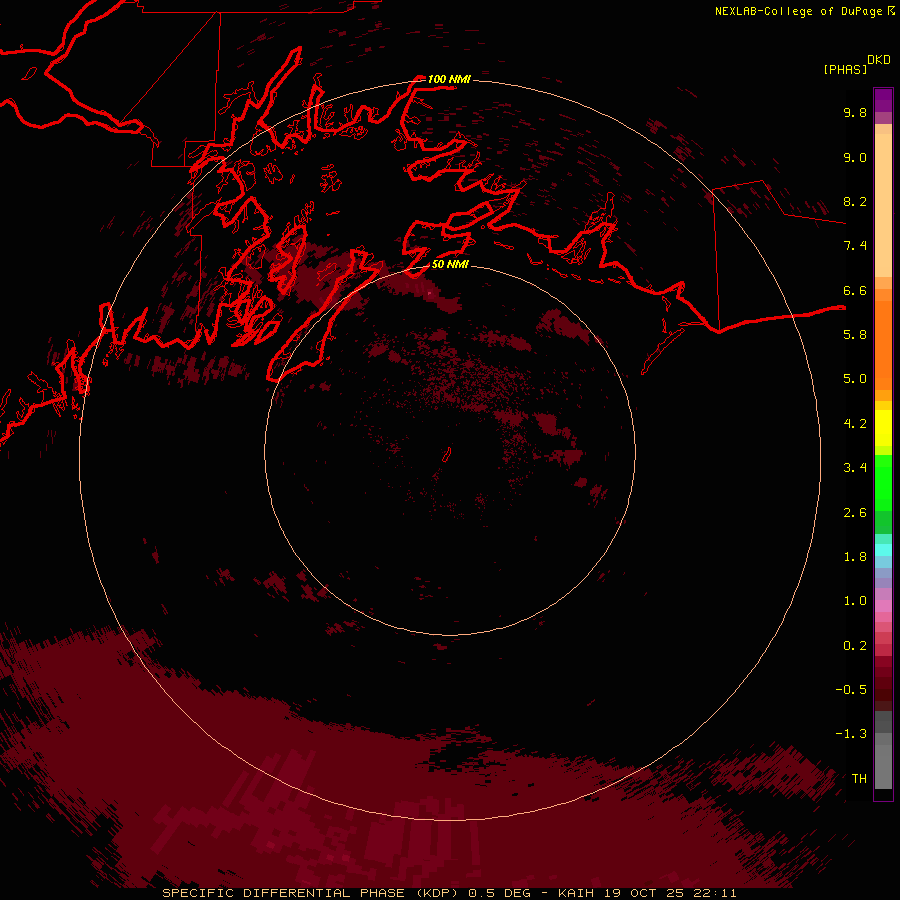Viewport: 900px width, 900px height.
Task: Click the -1.3 legend value
Action: pos(851,734)
